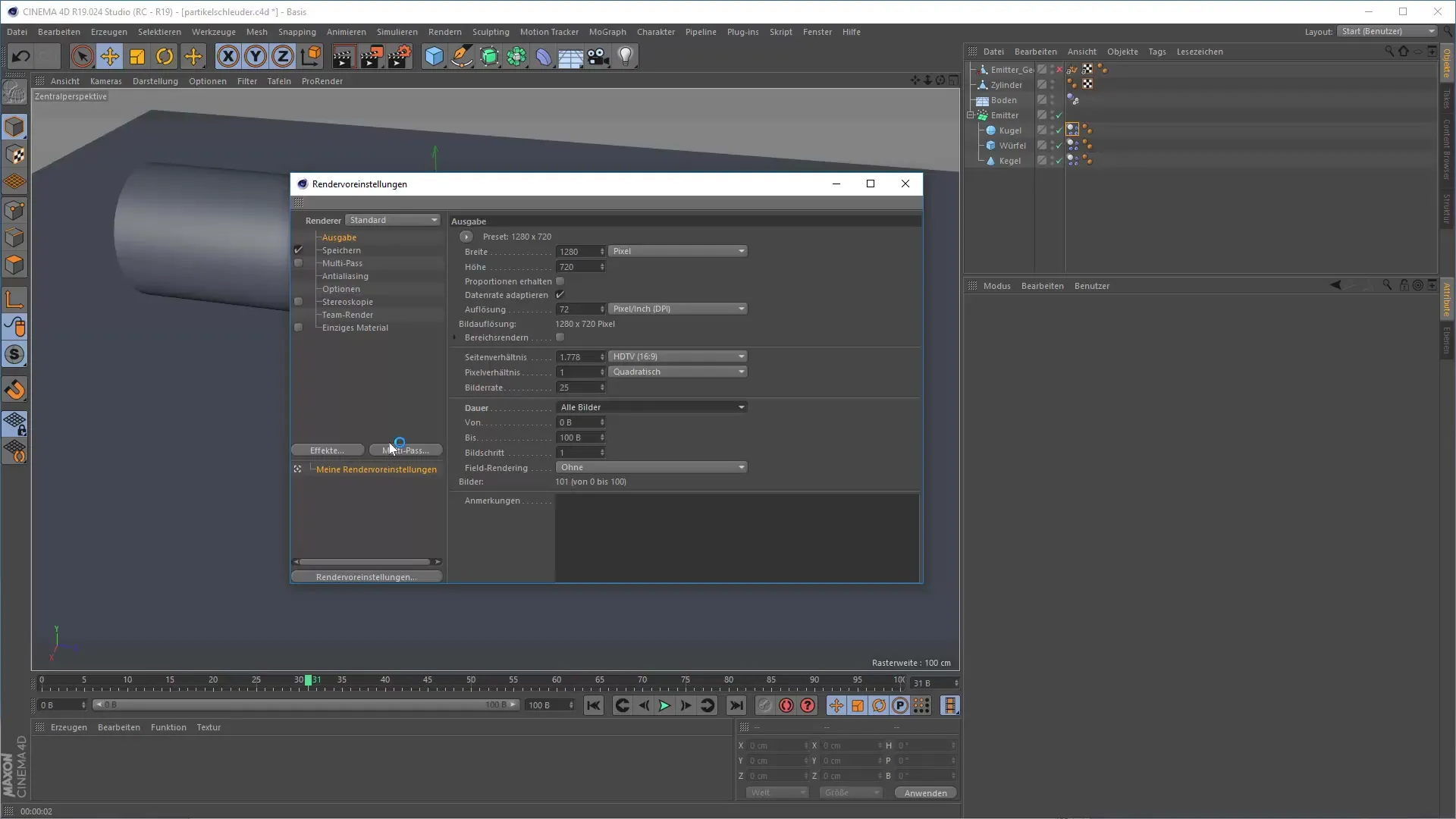Open MoGraph cloner array icon

click(x=517, y=56)
